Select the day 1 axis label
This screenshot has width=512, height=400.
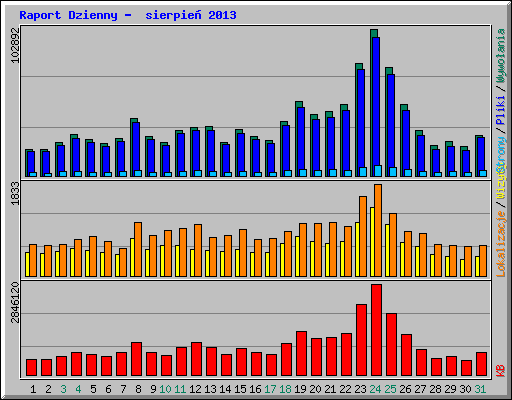33,389
